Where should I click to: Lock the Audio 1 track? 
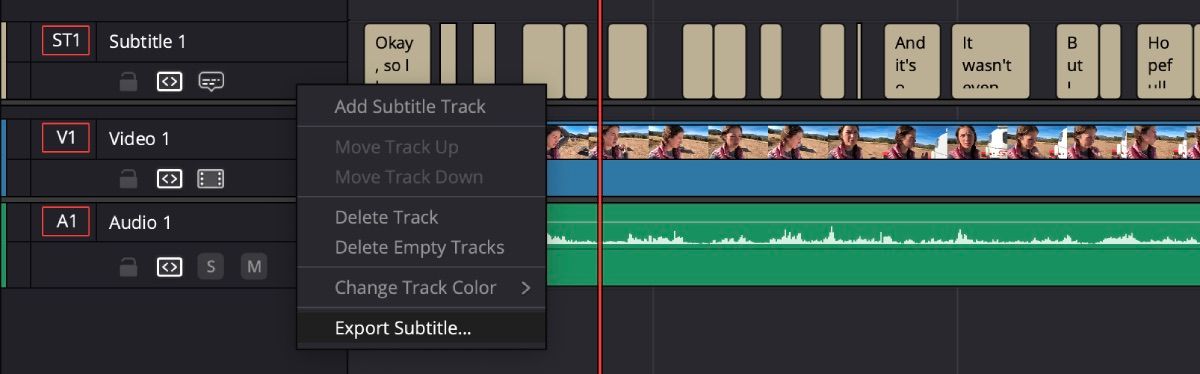point(128,267)
